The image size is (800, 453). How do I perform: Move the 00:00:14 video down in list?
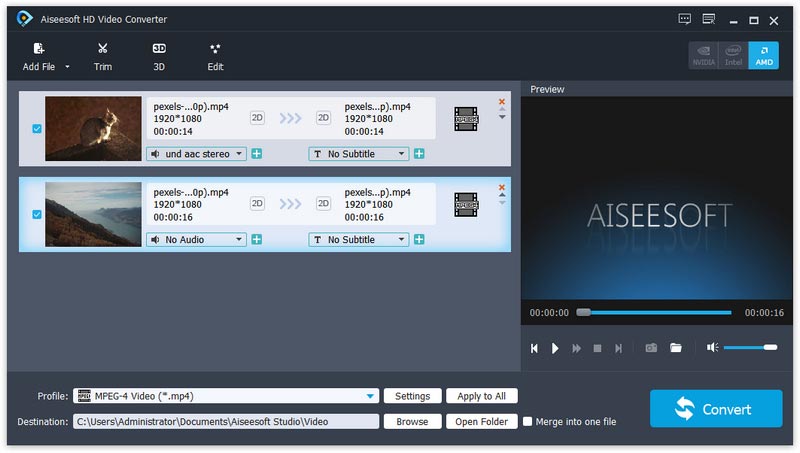click(502, 117)
